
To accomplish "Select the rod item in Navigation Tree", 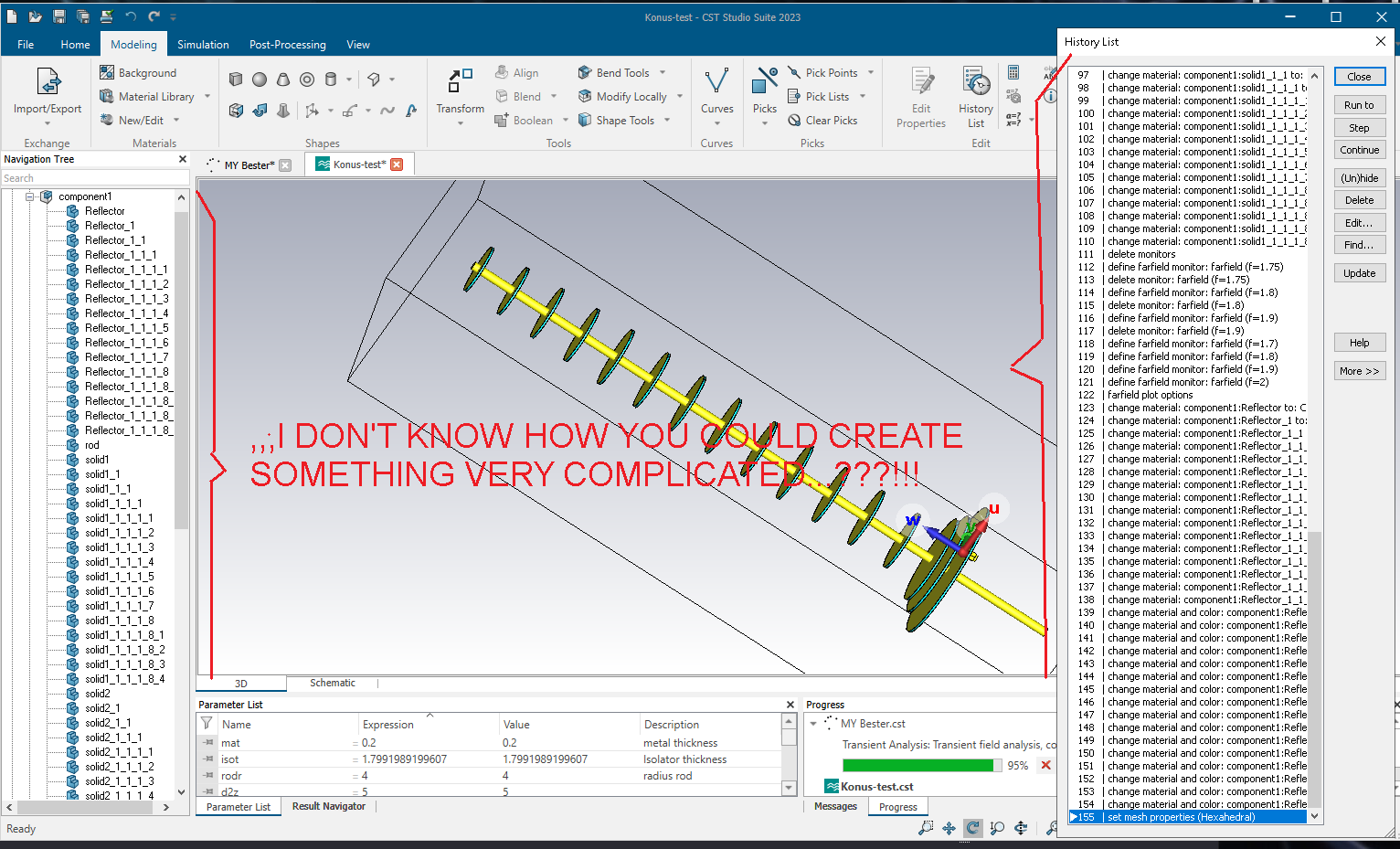I will (x=92, y=445).
